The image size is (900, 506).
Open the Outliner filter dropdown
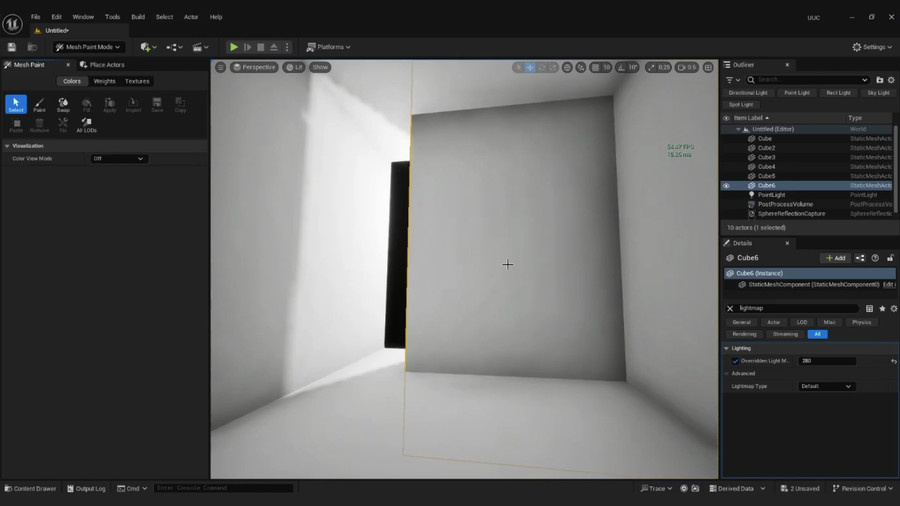[732, 80]
